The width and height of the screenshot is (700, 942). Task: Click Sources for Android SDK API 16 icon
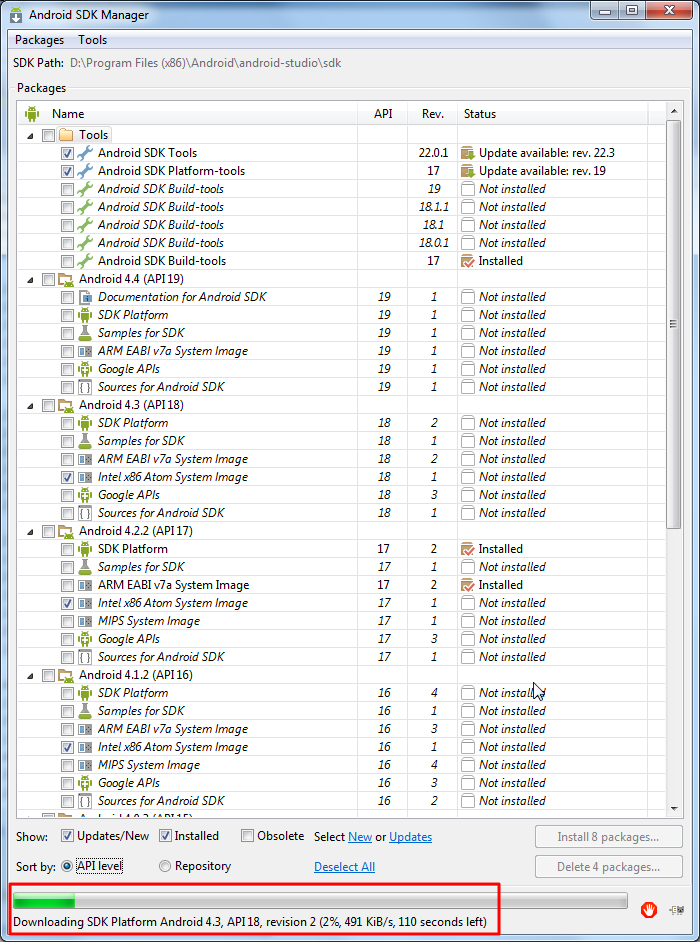click(x=85, y=801)
